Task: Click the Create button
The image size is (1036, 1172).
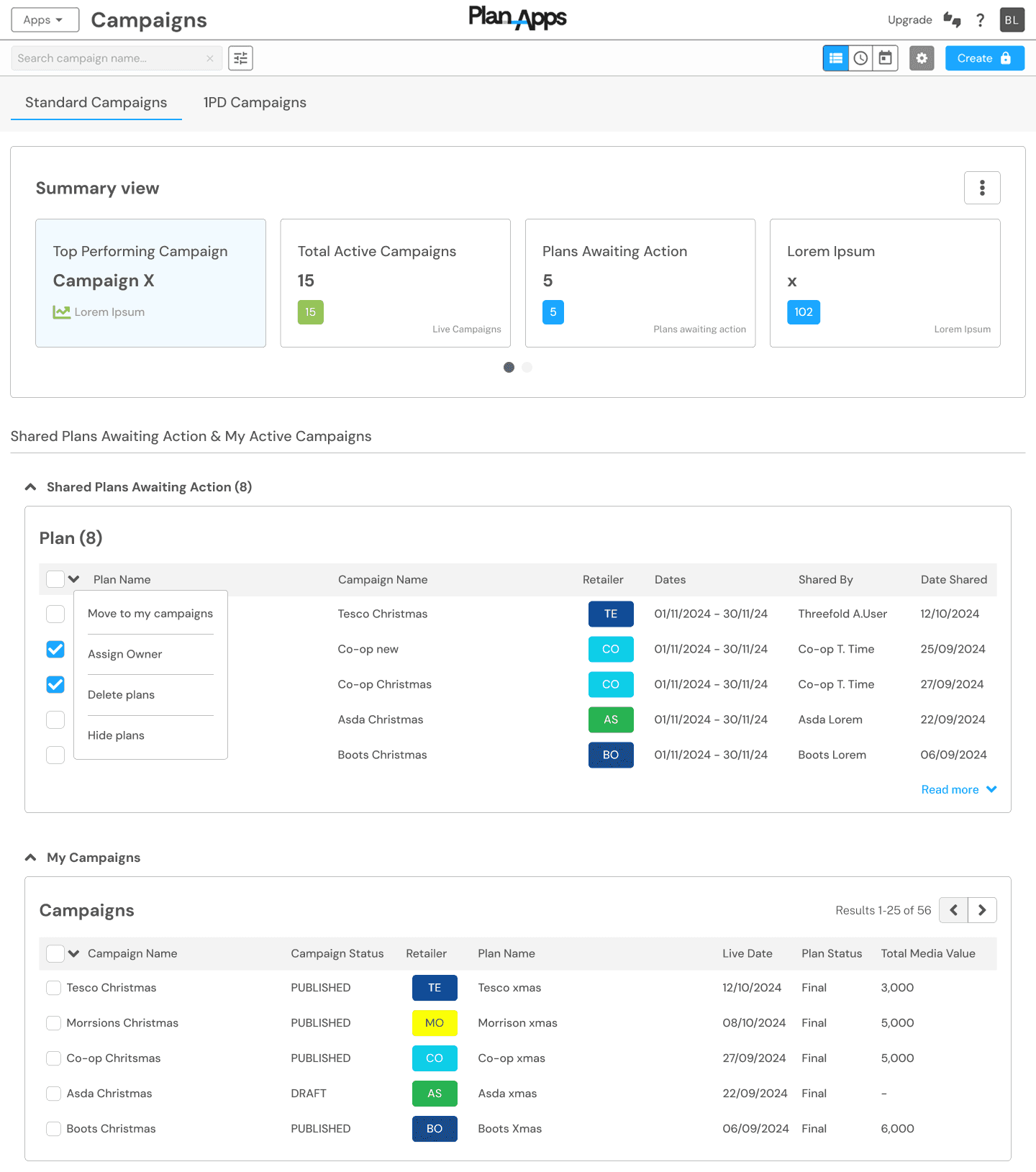Action: pos(985,58)
